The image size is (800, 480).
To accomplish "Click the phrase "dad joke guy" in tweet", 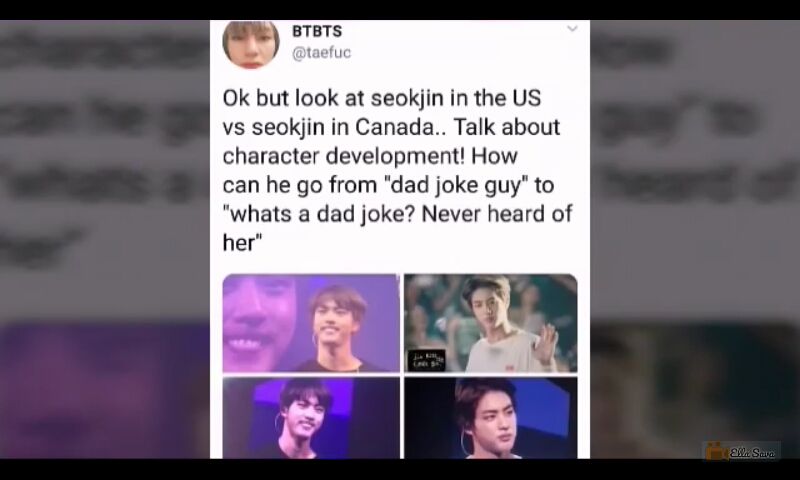I will pyautogui.click(x=456, y=186).
